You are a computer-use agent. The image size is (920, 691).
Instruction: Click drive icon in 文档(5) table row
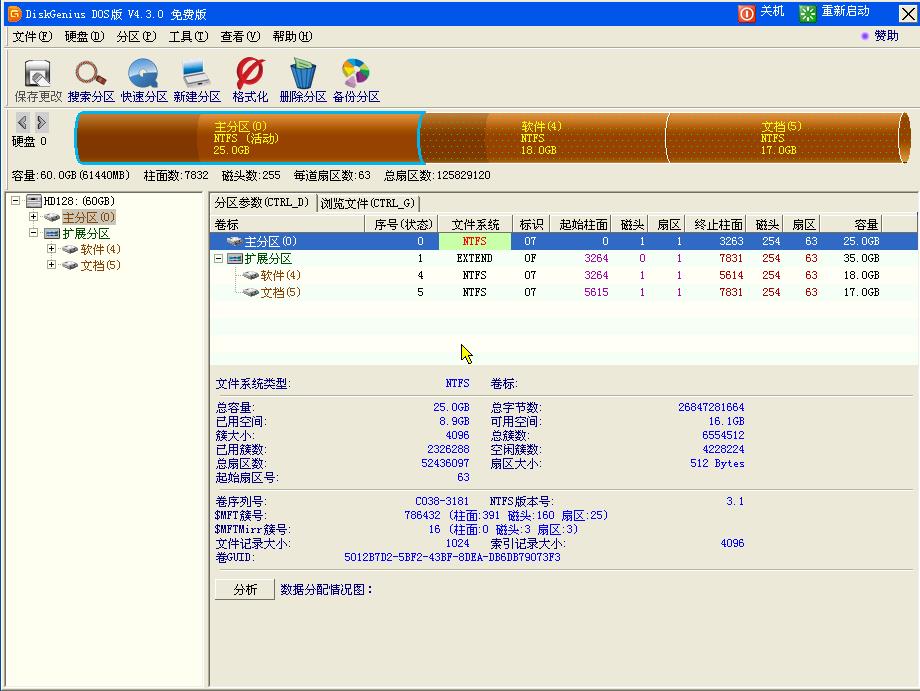(251, 292)
